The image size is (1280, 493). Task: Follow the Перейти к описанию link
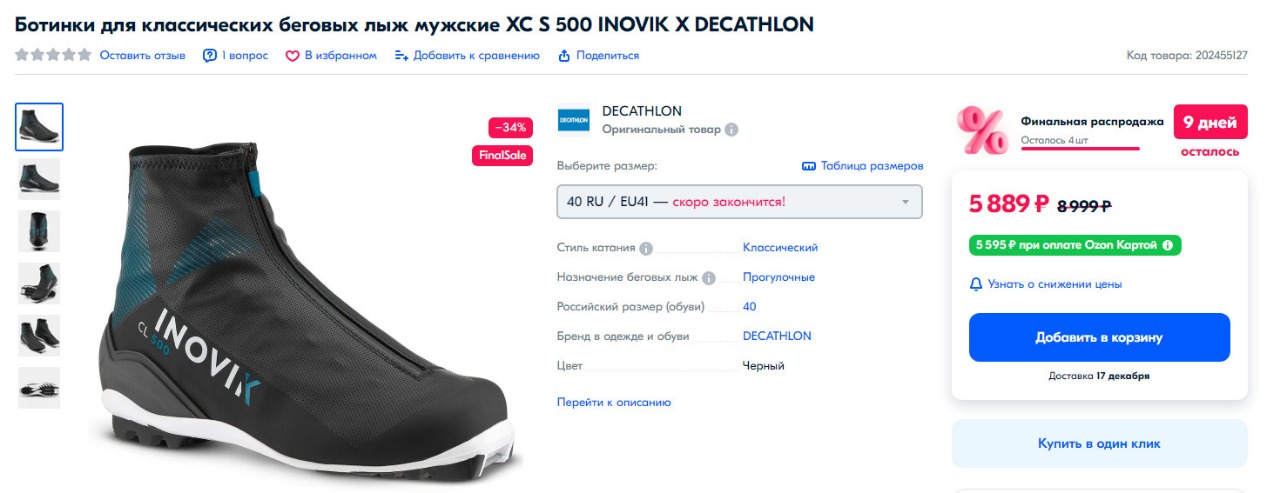click(x=614, y=402)
